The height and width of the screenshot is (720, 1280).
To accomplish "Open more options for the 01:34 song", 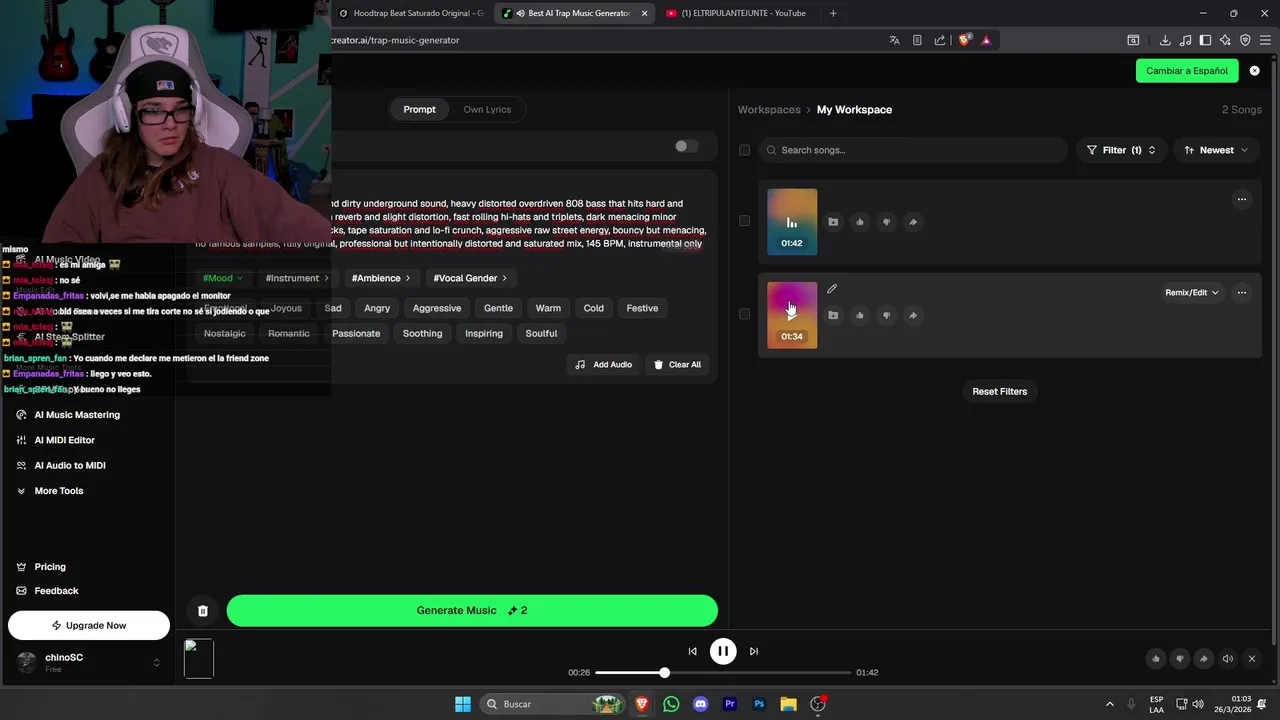I will 1242,293.
